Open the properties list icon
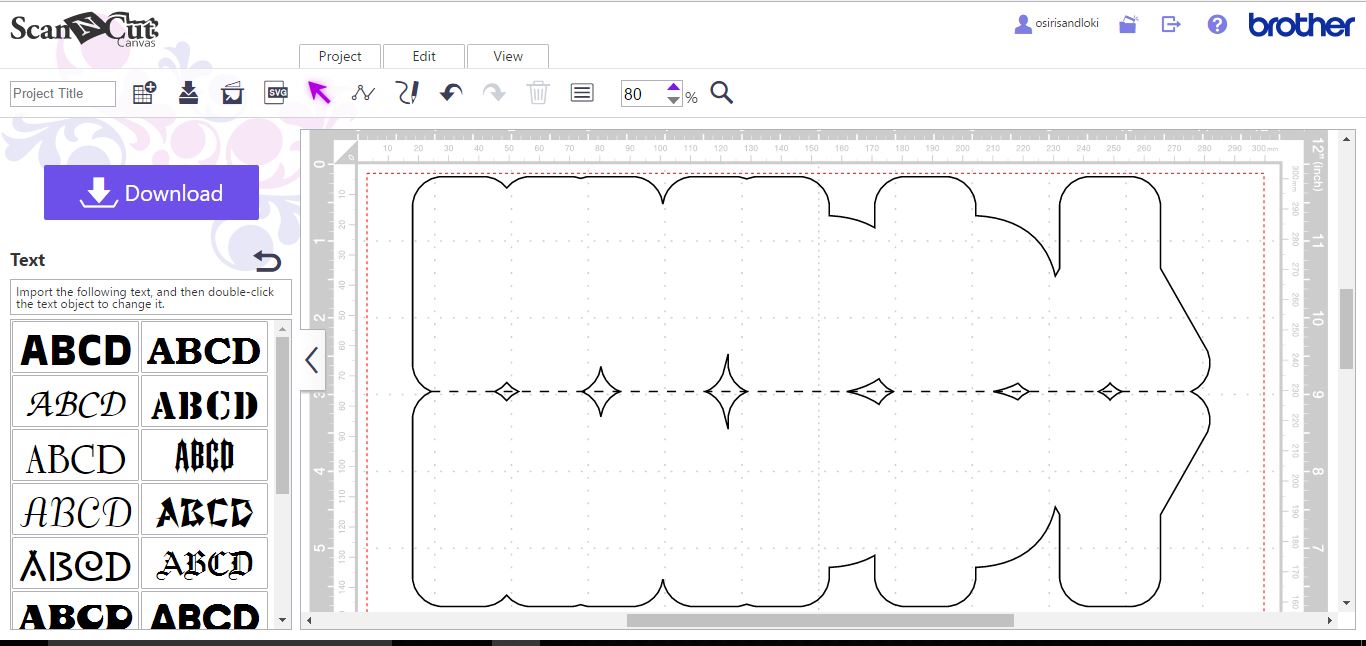 click(x=581, y=91)
